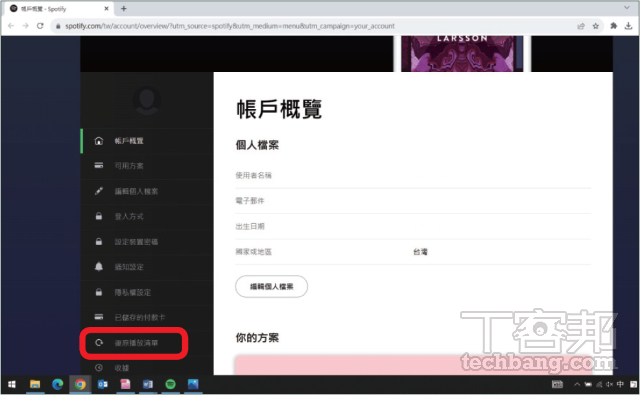Click the volume icon in the system tray
The height and width of the screenshot is (395, 640).
(x=610, y=384)
